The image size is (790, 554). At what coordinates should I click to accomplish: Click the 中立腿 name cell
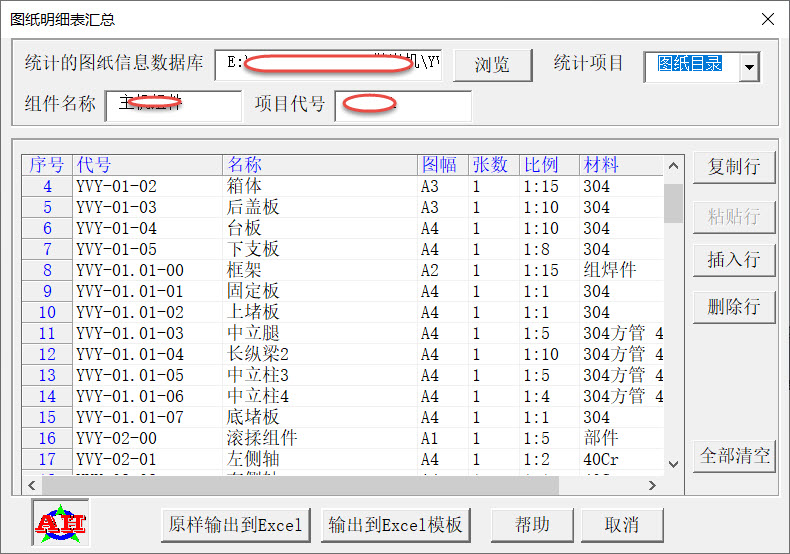pos(320,333)
